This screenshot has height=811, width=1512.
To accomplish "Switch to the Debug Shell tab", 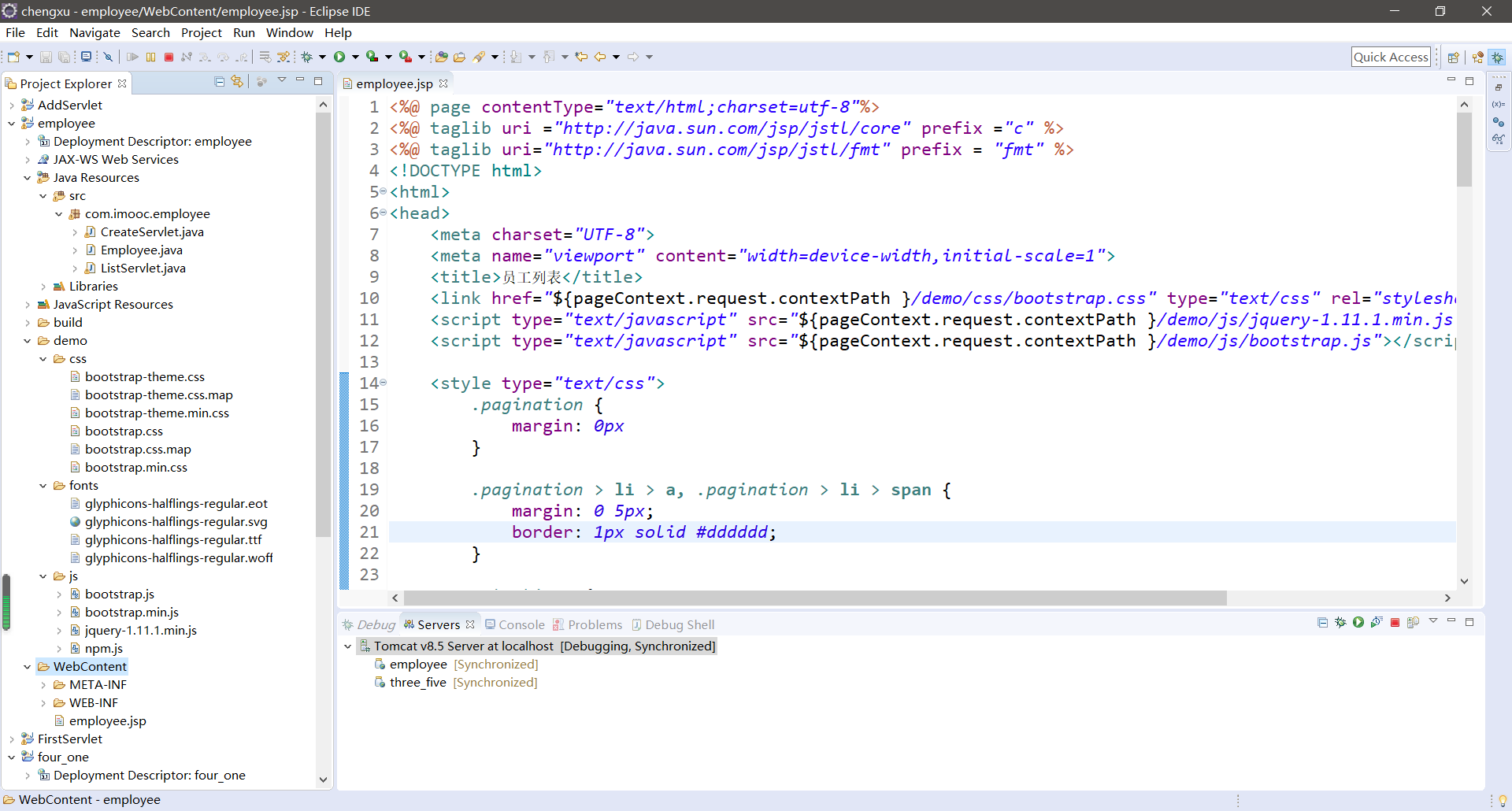I will point(673,624).
